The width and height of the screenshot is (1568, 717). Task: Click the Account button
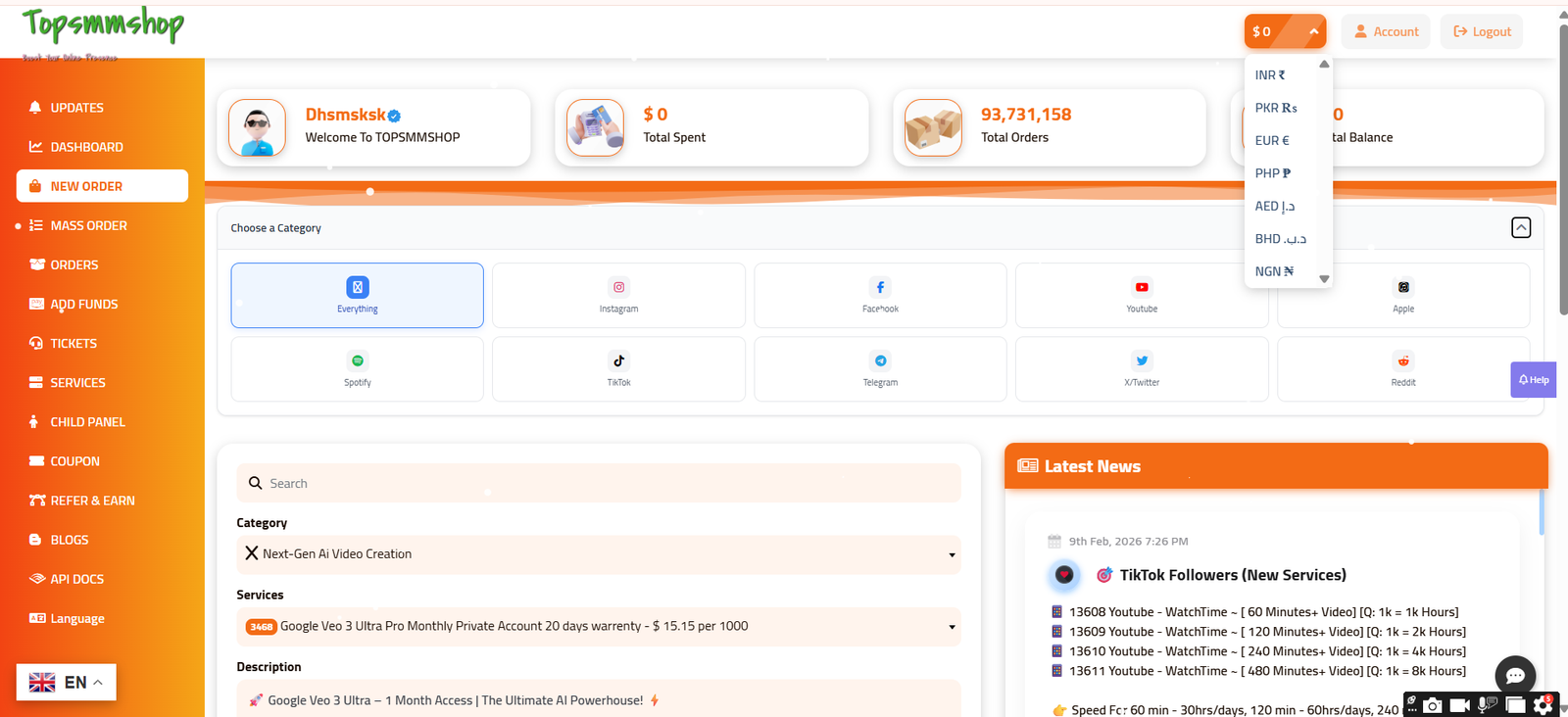pos(1386,31)
